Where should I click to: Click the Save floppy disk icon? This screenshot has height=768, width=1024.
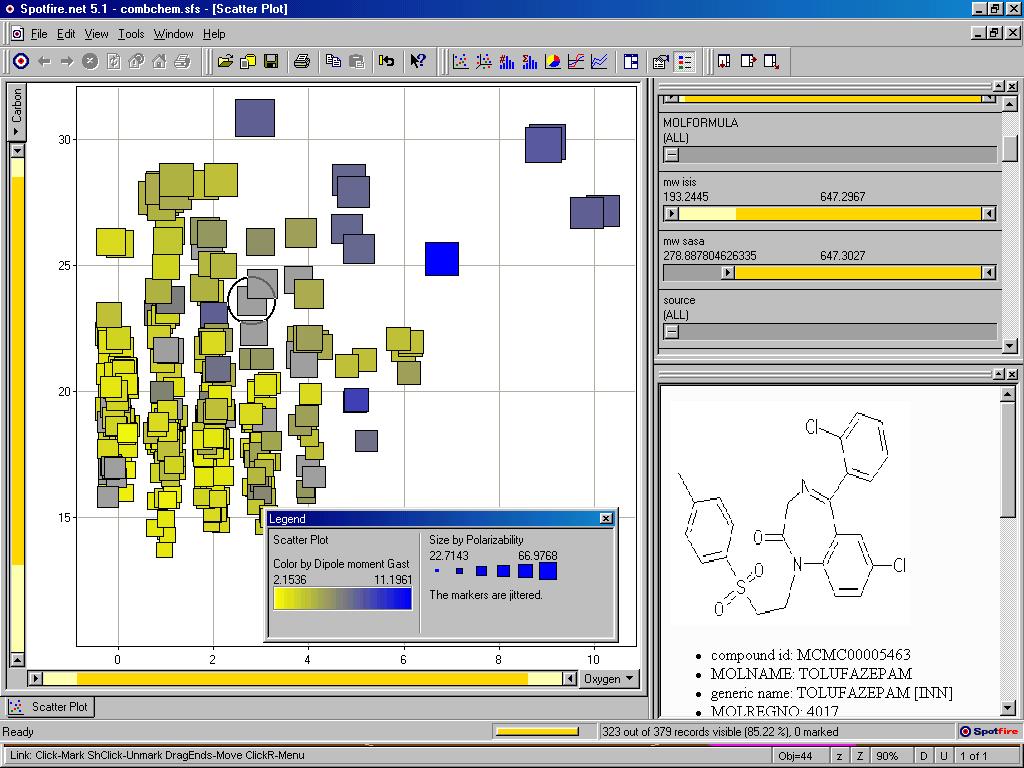pos(271,62)
